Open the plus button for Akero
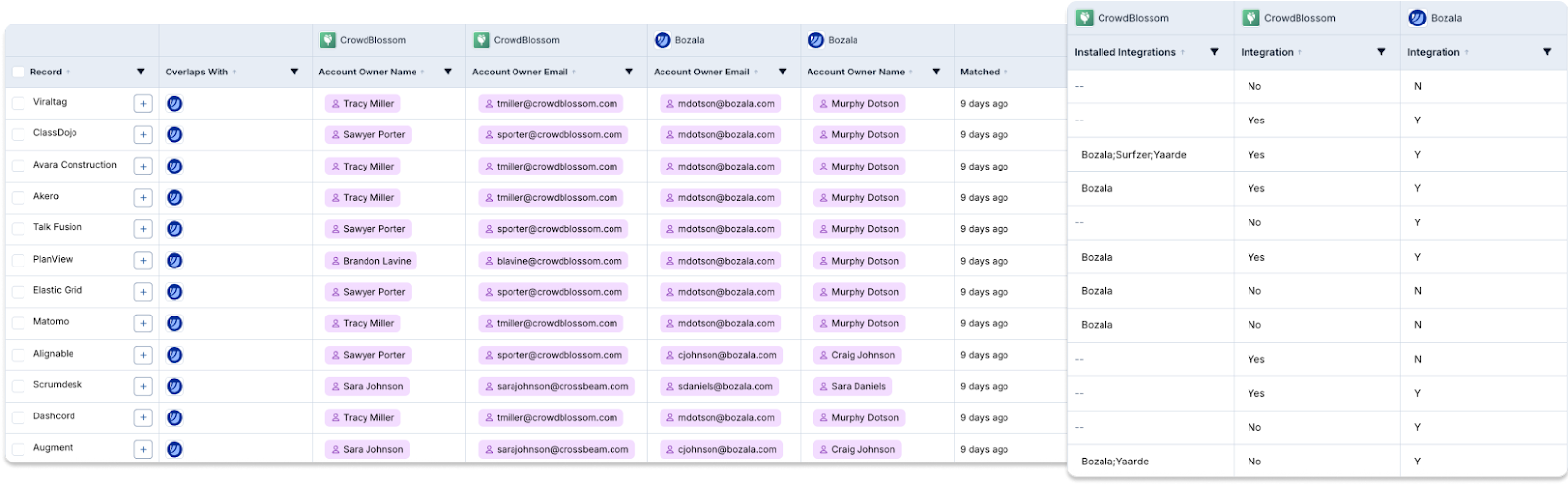Viewport: 1568px width, 486px height. (143, 197)
